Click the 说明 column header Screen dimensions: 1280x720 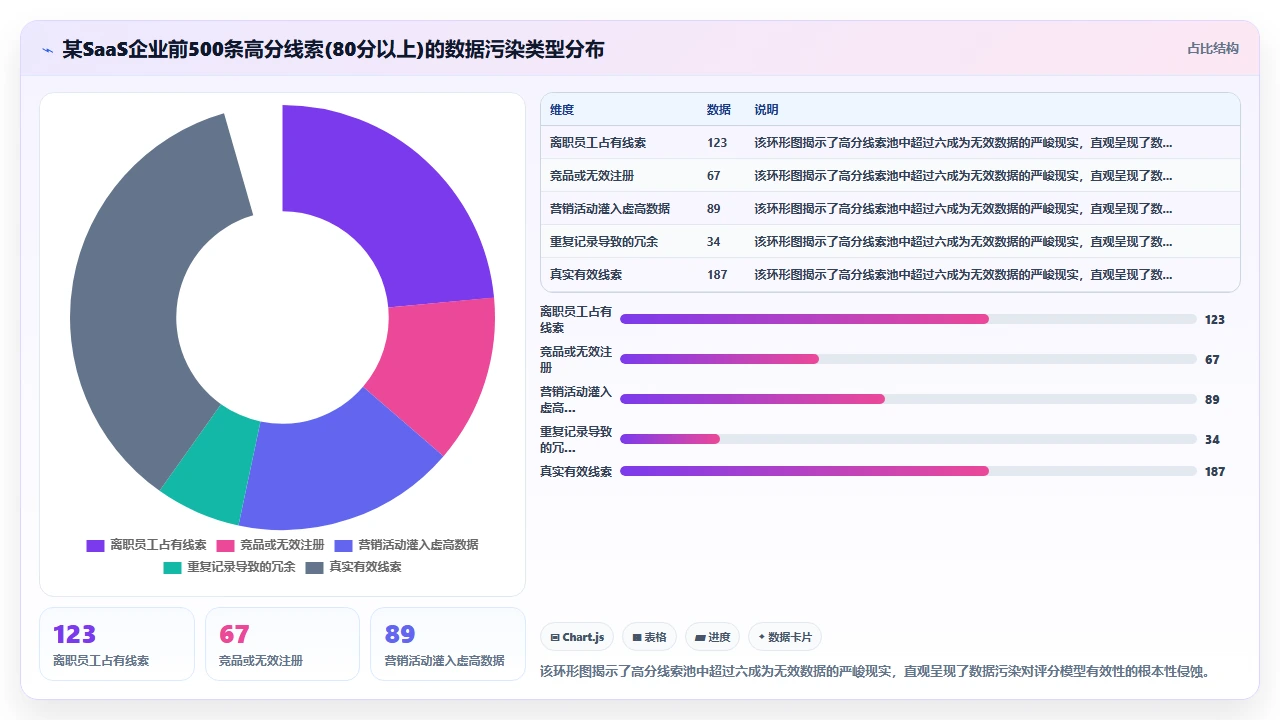766,110
